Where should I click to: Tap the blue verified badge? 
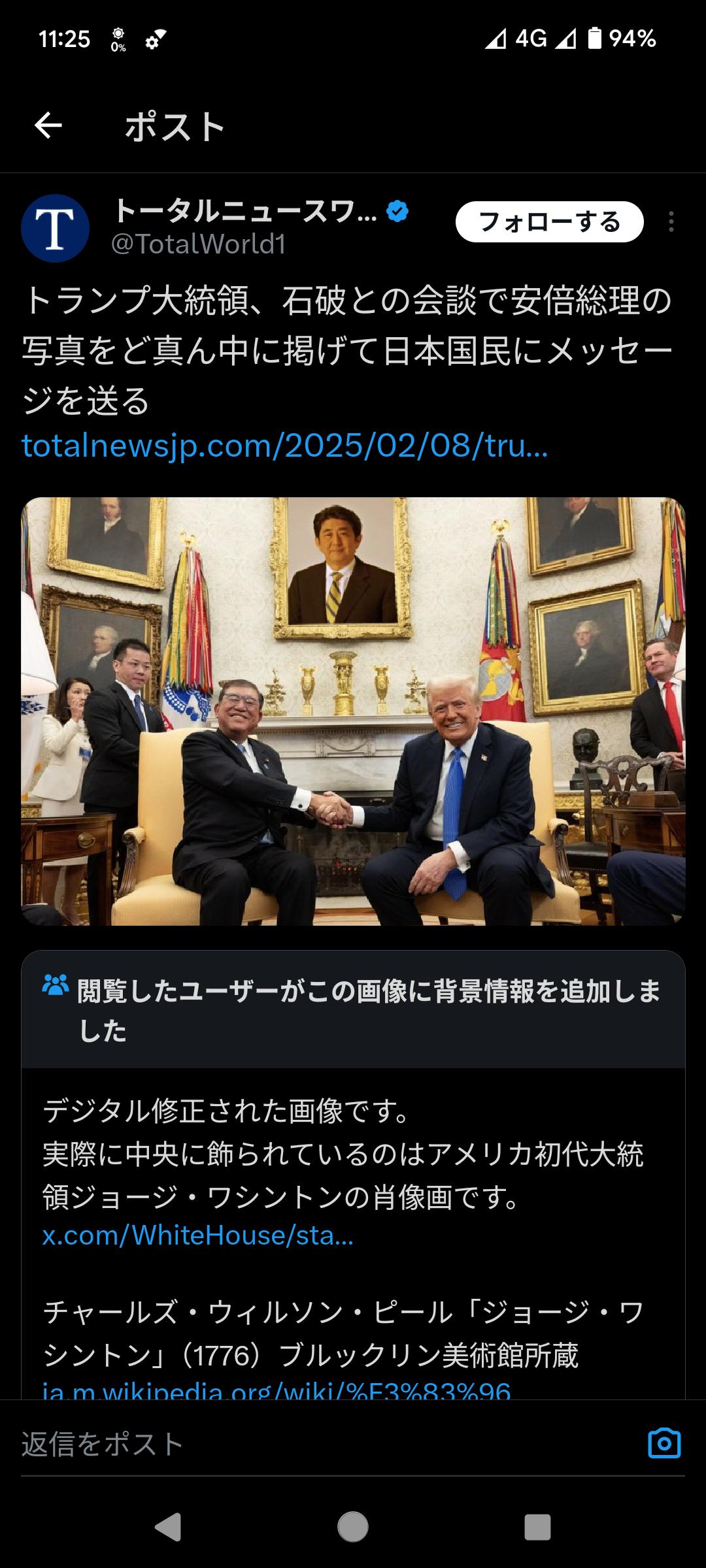click(x=397, y=211)
